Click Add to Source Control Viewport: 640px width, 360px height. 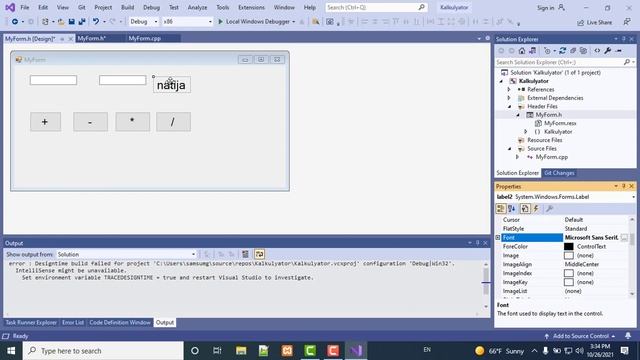(580, 336)
